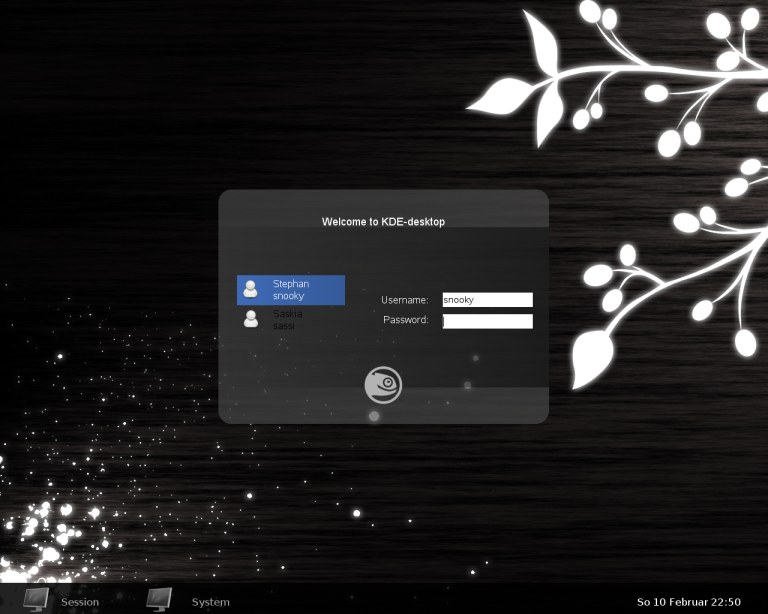Screen dimensions: 768x614
Task: Click the Saskia user avatar icon
Action: coord(251,319)
